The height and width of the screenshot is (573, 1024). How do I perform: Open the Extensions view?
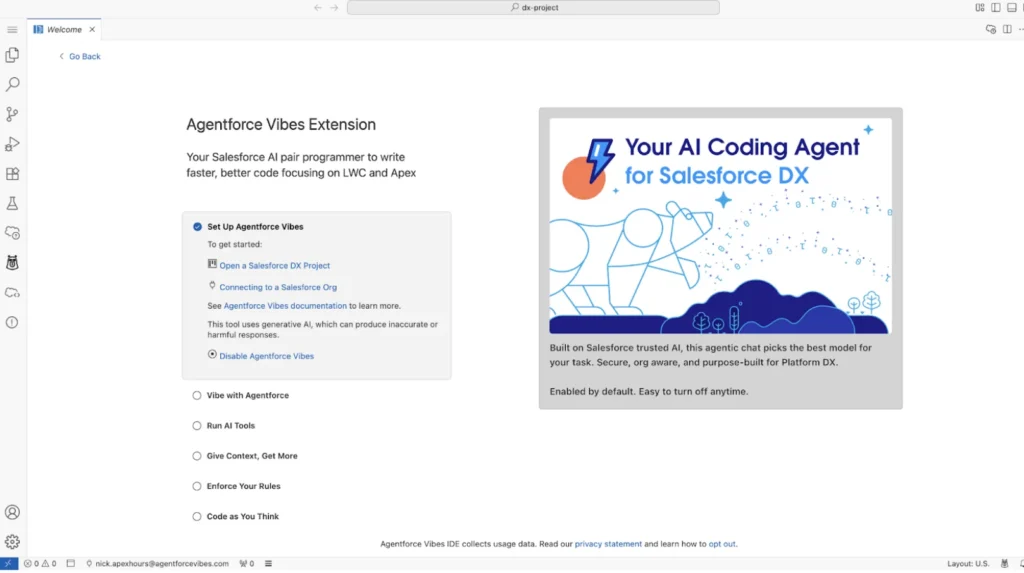(x=12, y=173)
